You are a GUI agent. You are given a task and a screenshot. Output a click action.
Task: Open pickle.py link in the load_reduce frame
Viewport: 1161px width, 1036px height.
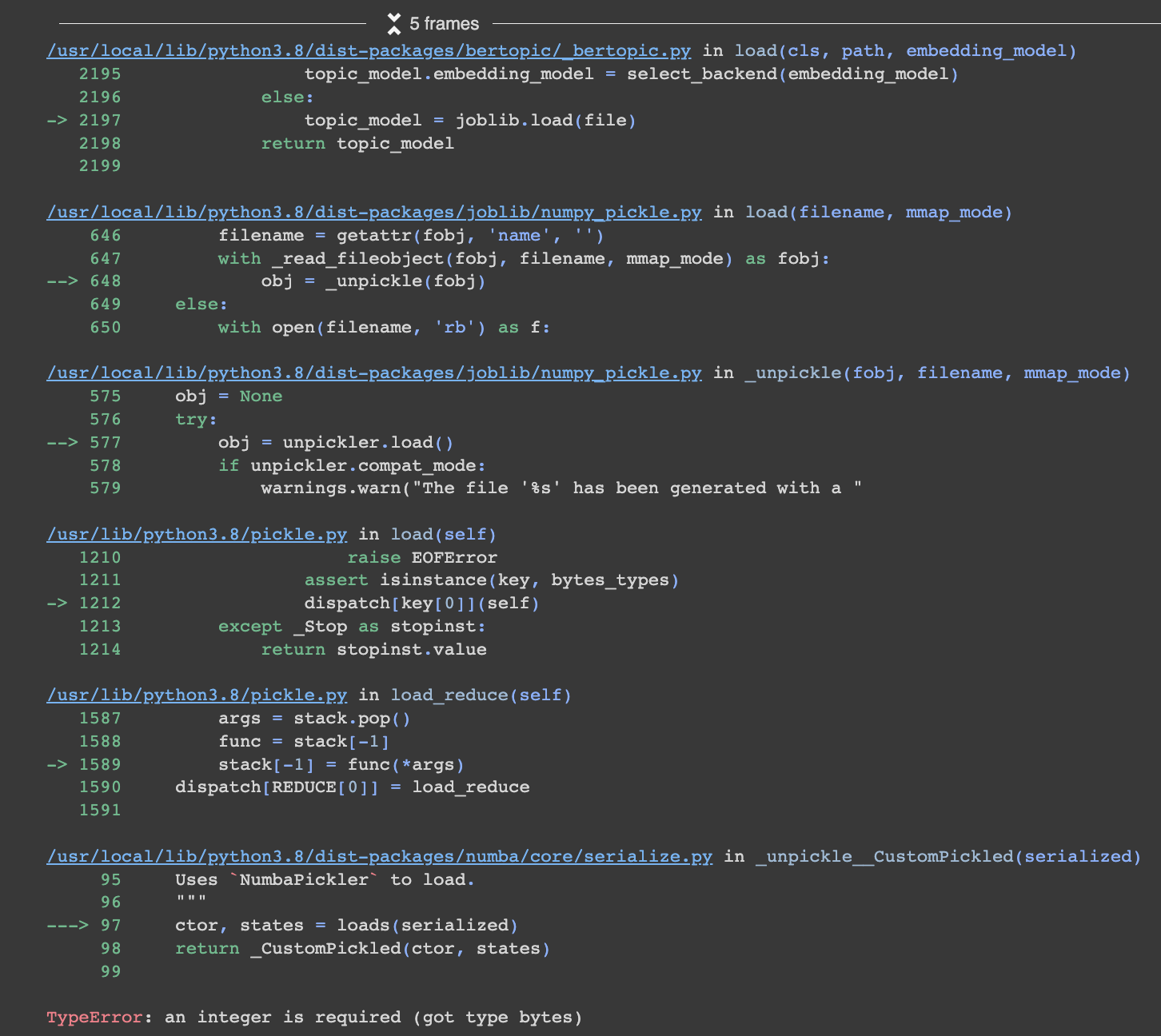coord(197,695)
